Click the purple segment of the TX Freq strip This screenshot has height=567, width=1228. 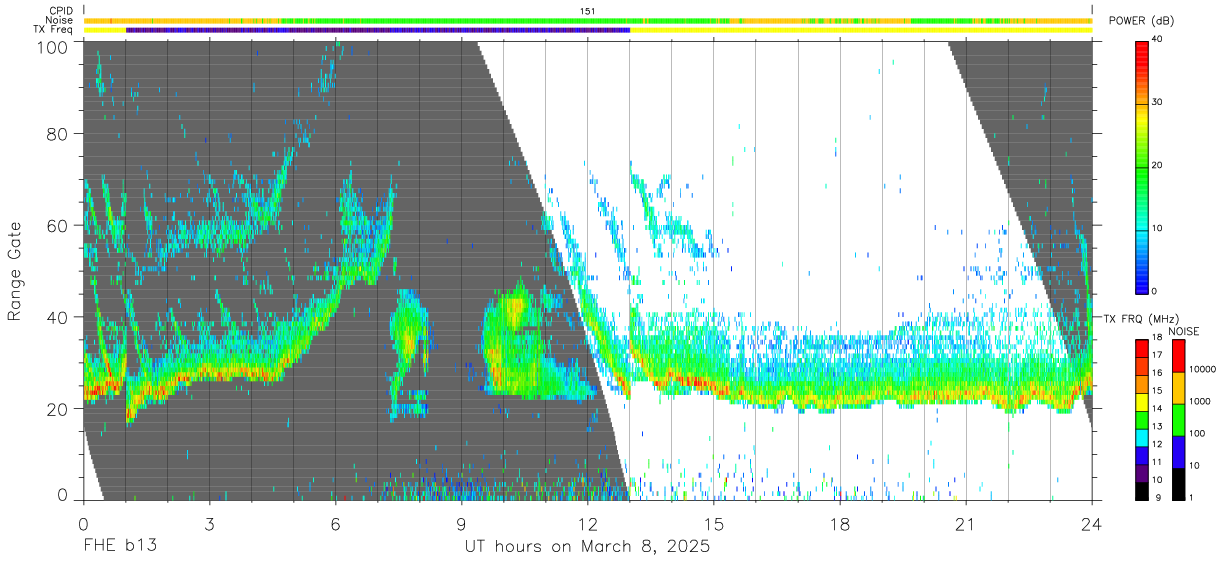click(x=378, y=30)
